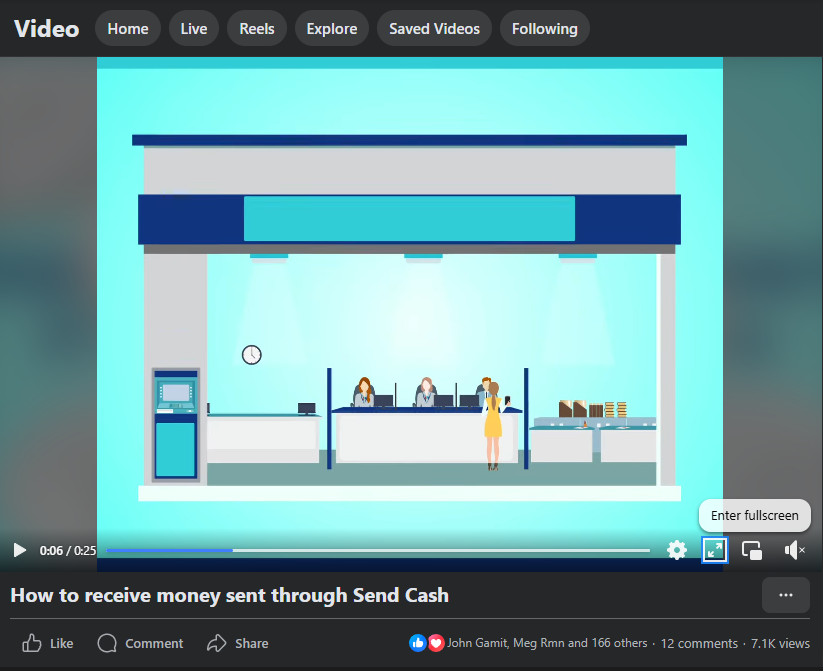Unmute the video volume icon
The height and width of the screenshot is (671, 823).
(x=794, y=550)
